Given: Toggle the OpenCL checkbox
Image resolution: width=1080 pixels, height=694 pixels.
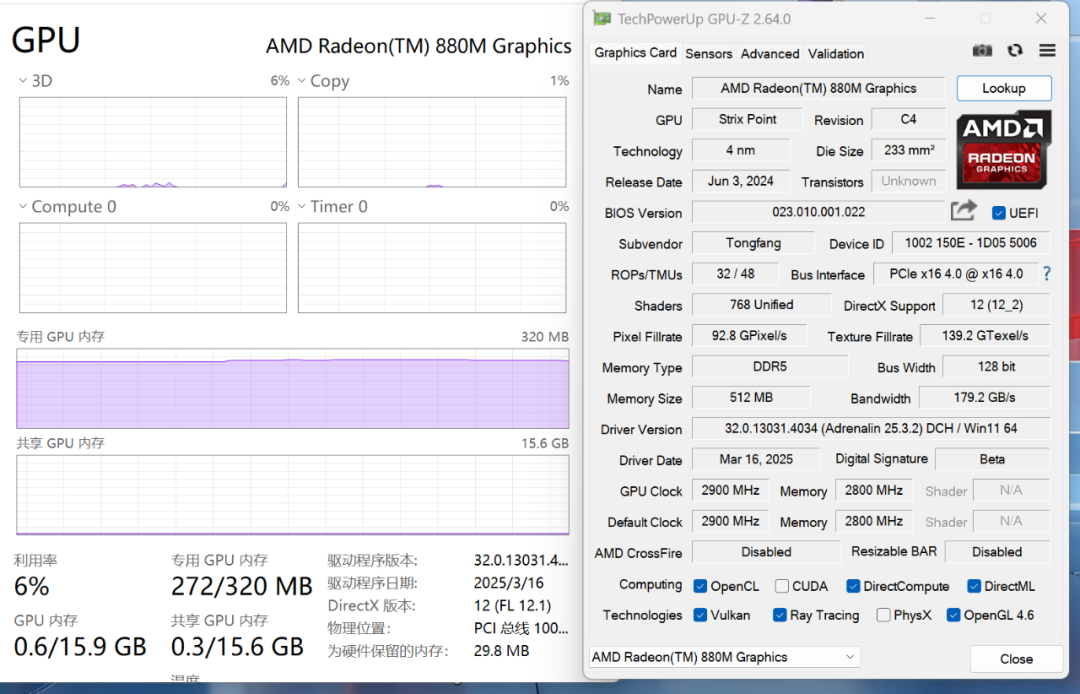Looking at the screenshot, I should pos(700,586).
